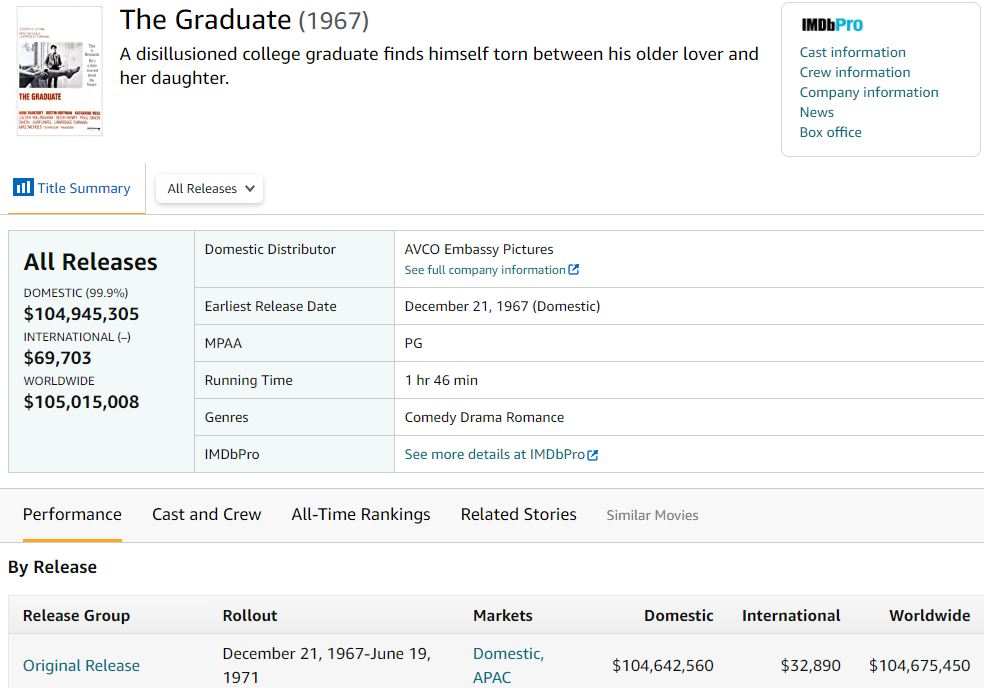Click the IMDbPro logo
The image size is (984, 688).
832,24
